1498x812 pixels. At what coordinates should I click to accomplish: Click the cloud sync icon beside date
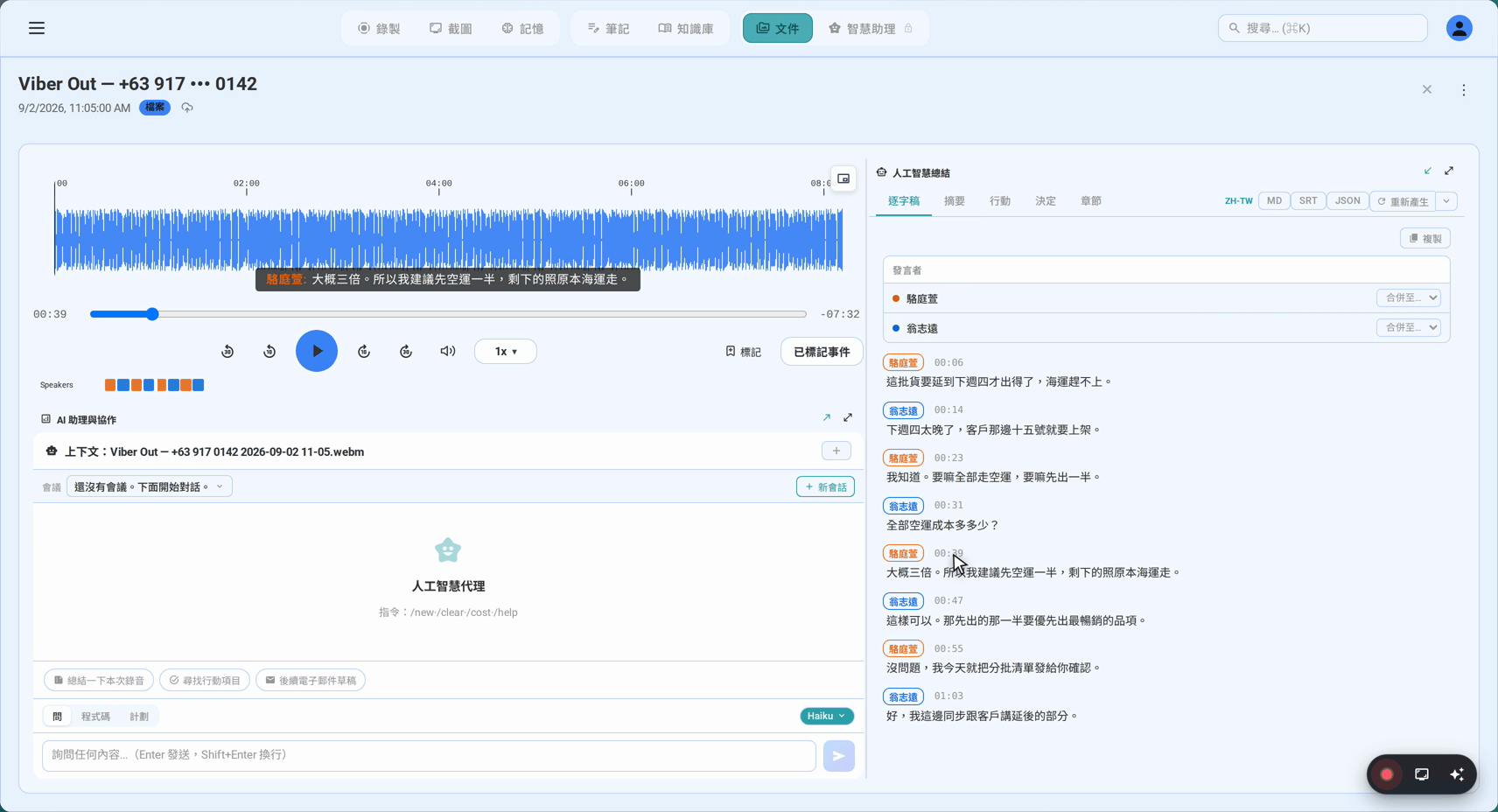tap(187, 108)
